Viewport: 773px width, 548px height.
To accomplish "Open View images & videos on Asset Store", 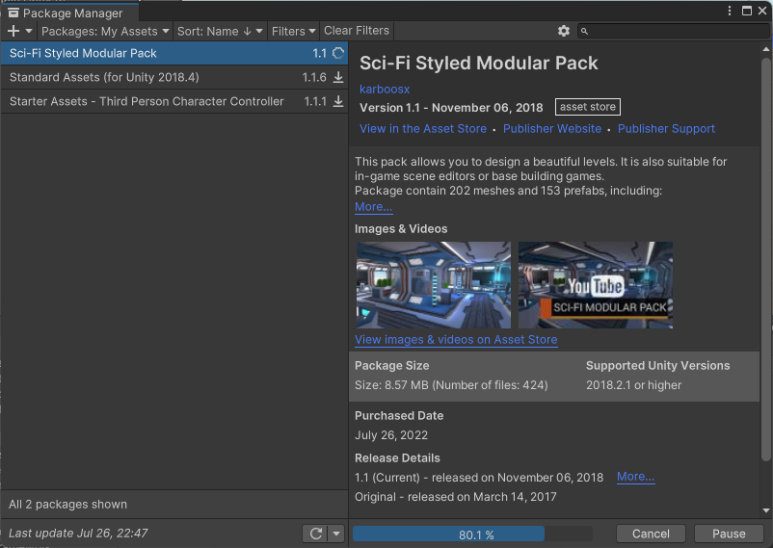I will point(456,340).
